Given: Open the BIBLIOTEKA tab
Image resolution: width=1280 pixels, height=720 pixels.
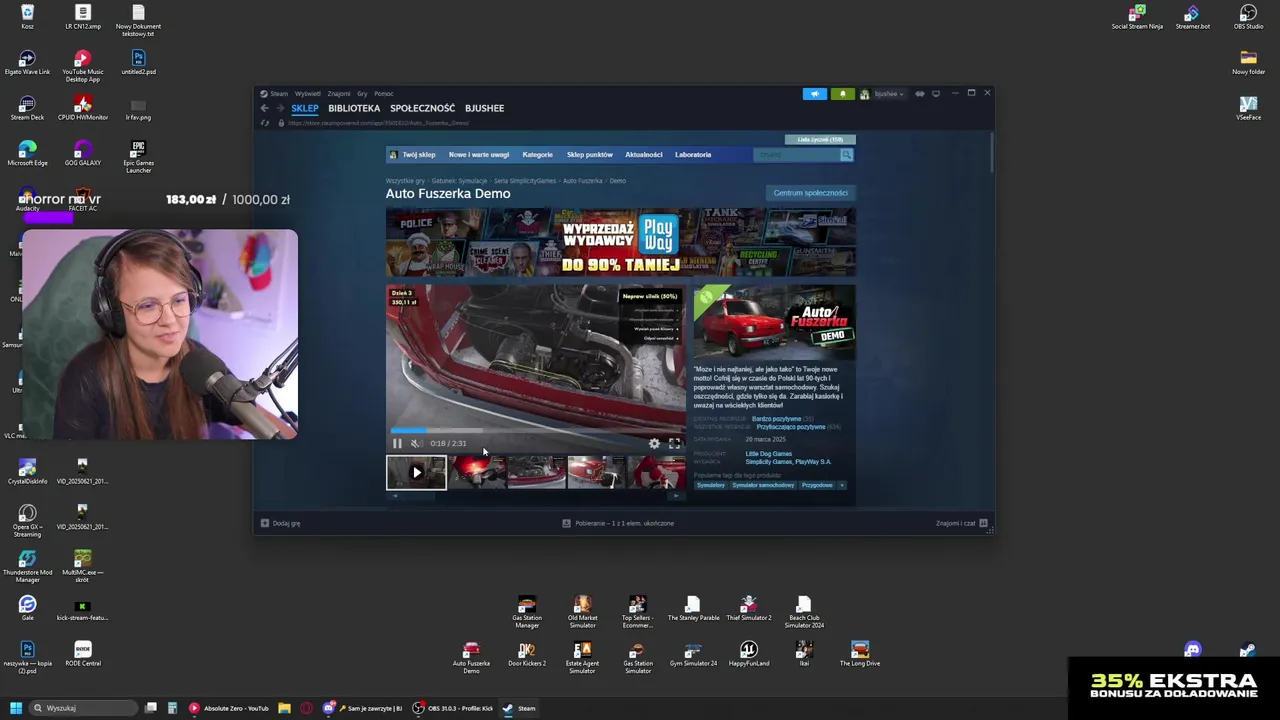Looking at the screenshot, I should point(354,108).
